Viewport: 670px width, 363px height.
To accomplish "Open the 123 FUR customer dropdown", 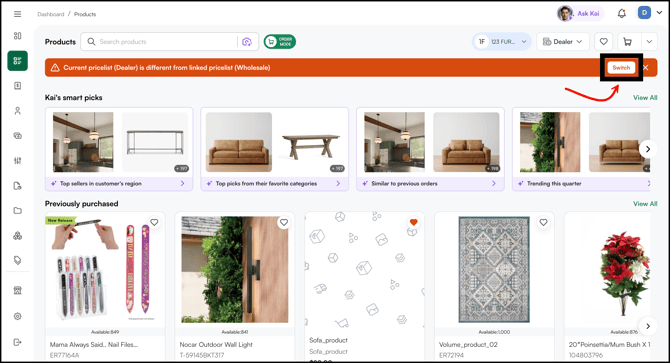I will pyautogui.click(x=502, y=42).
